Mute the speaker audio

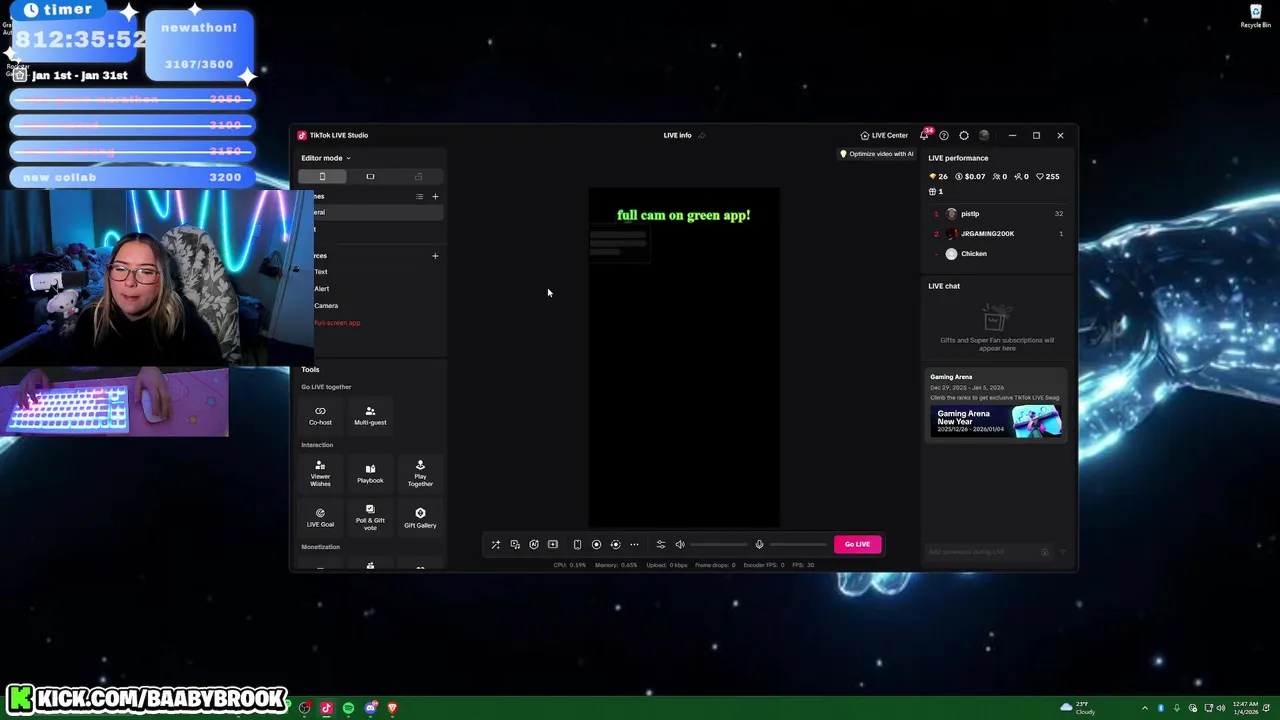pyautogui.click(x=680, y=545)
